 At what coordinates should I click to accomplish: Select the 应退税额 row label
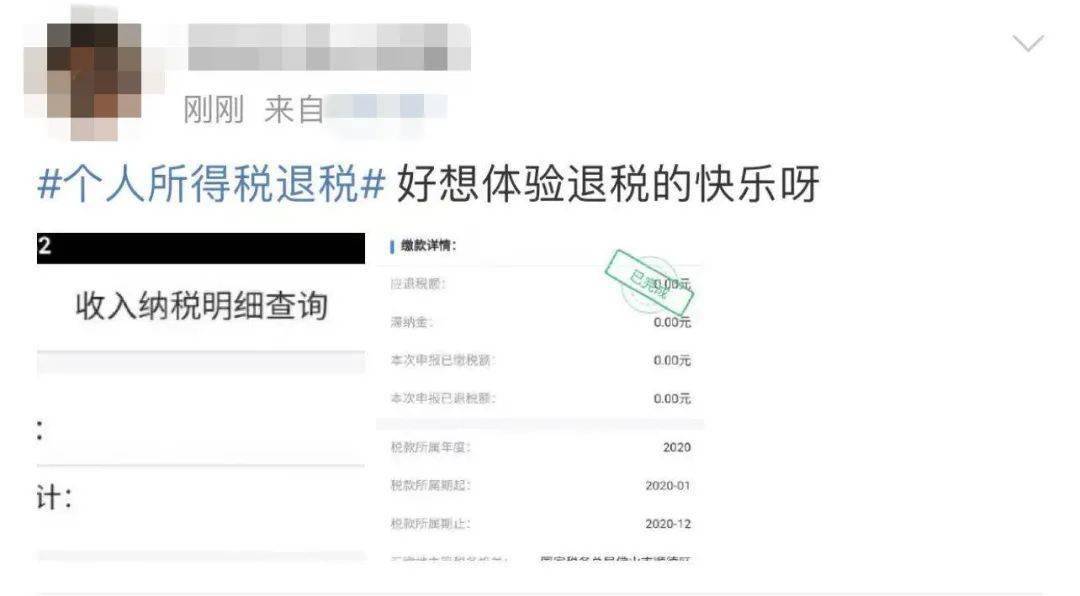click(418, 284)
